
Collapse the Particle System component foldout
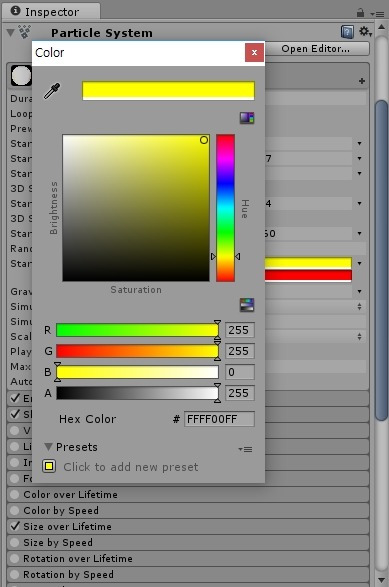[10, 33]
